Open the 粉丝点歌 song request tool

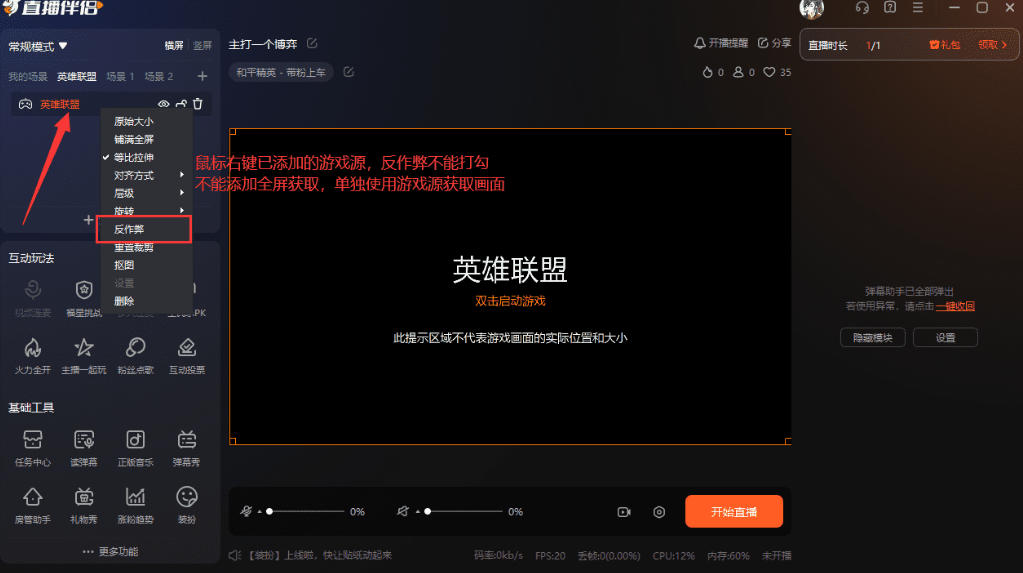click(135, 355)
